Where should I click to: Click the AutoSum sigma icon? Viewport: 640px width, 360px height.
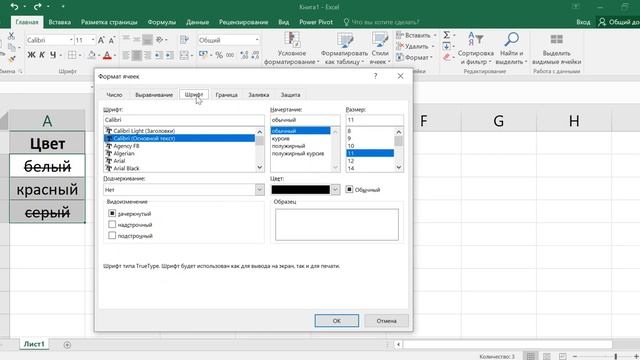[447, 35]
